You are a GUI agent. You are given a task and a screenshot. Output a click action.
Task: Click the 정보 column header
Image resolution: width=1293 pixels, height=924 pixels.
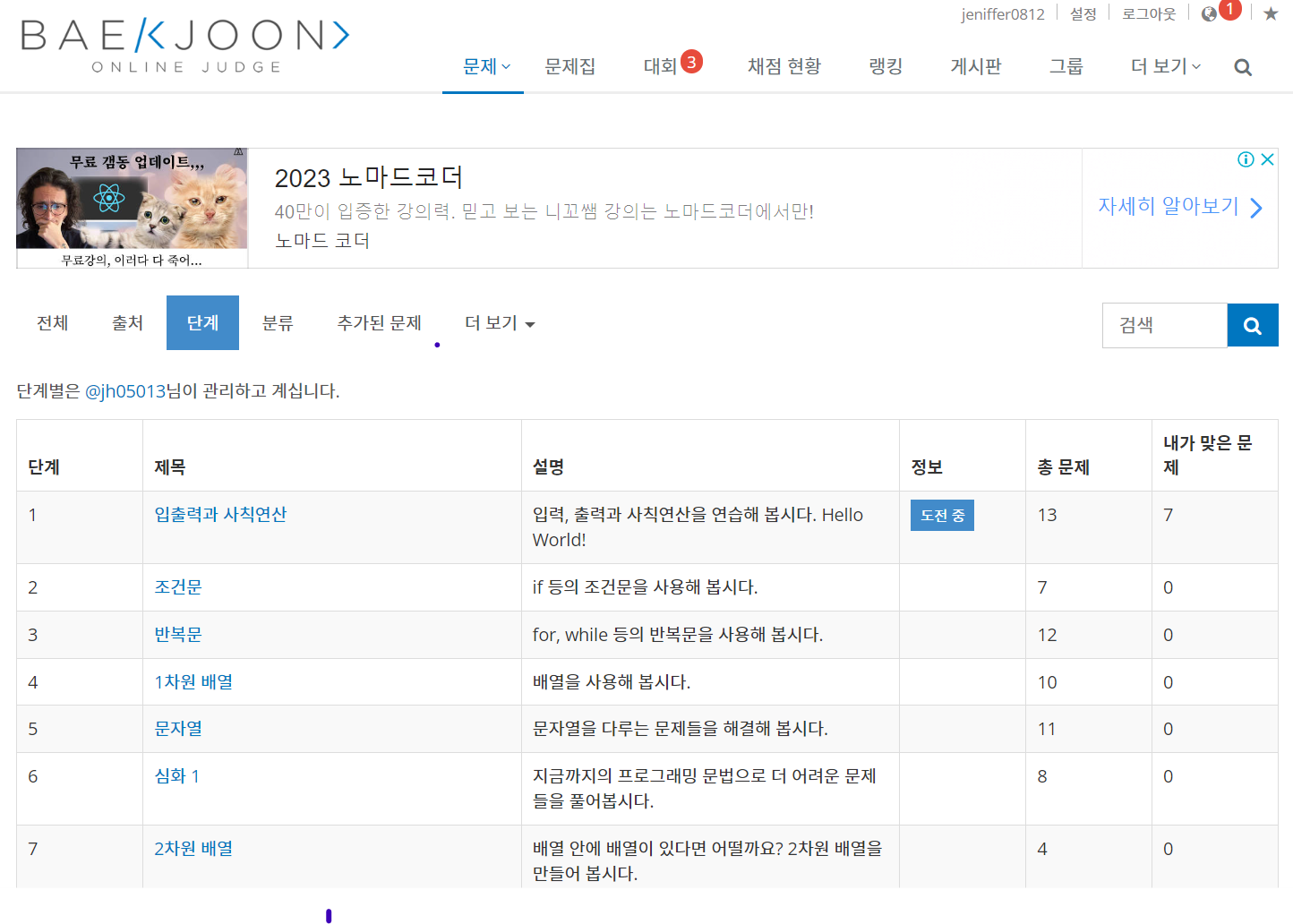click(x=927, y=467)
